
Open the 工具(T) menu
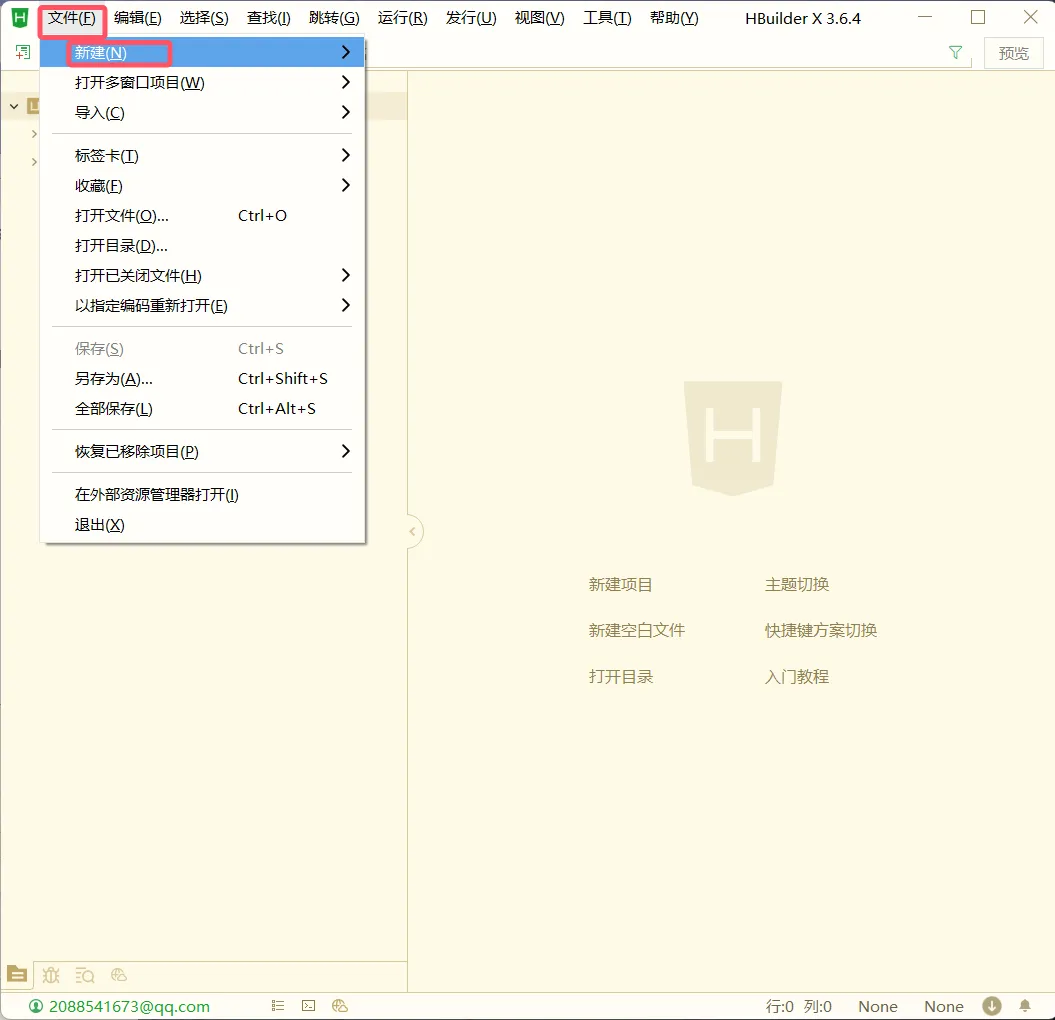(607, 18)
